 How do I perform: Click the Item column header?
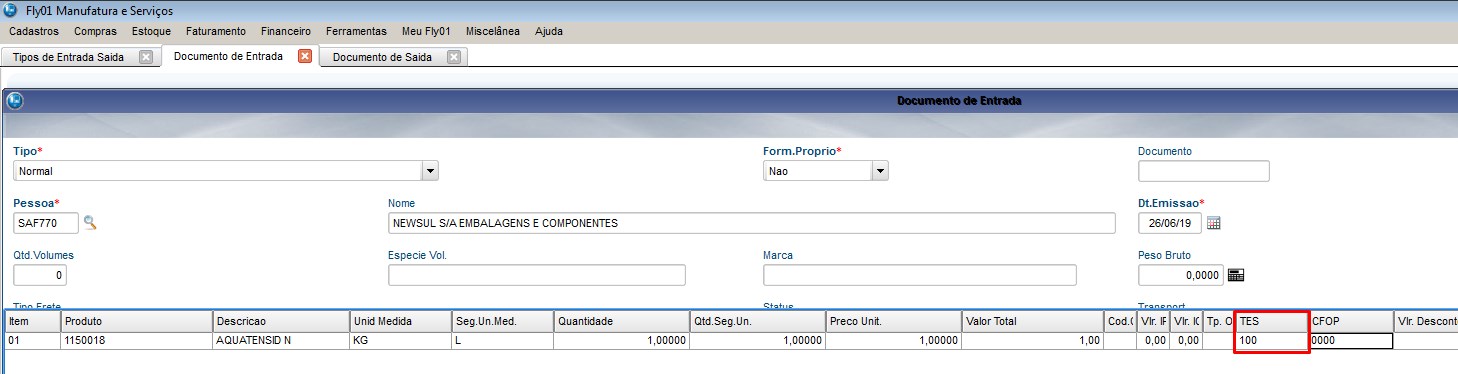click(32, 322)
